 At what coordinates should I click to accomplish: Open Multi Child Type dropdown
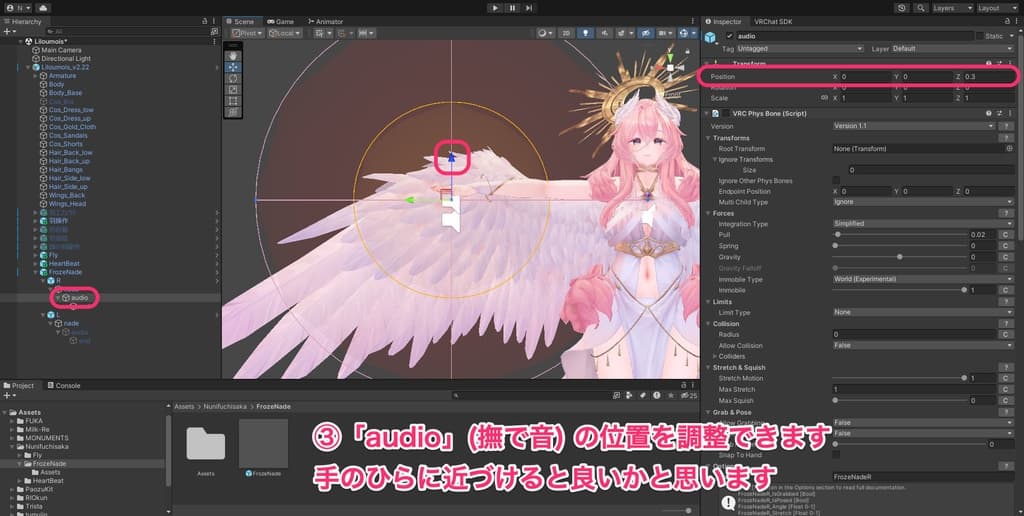[923, 202]
